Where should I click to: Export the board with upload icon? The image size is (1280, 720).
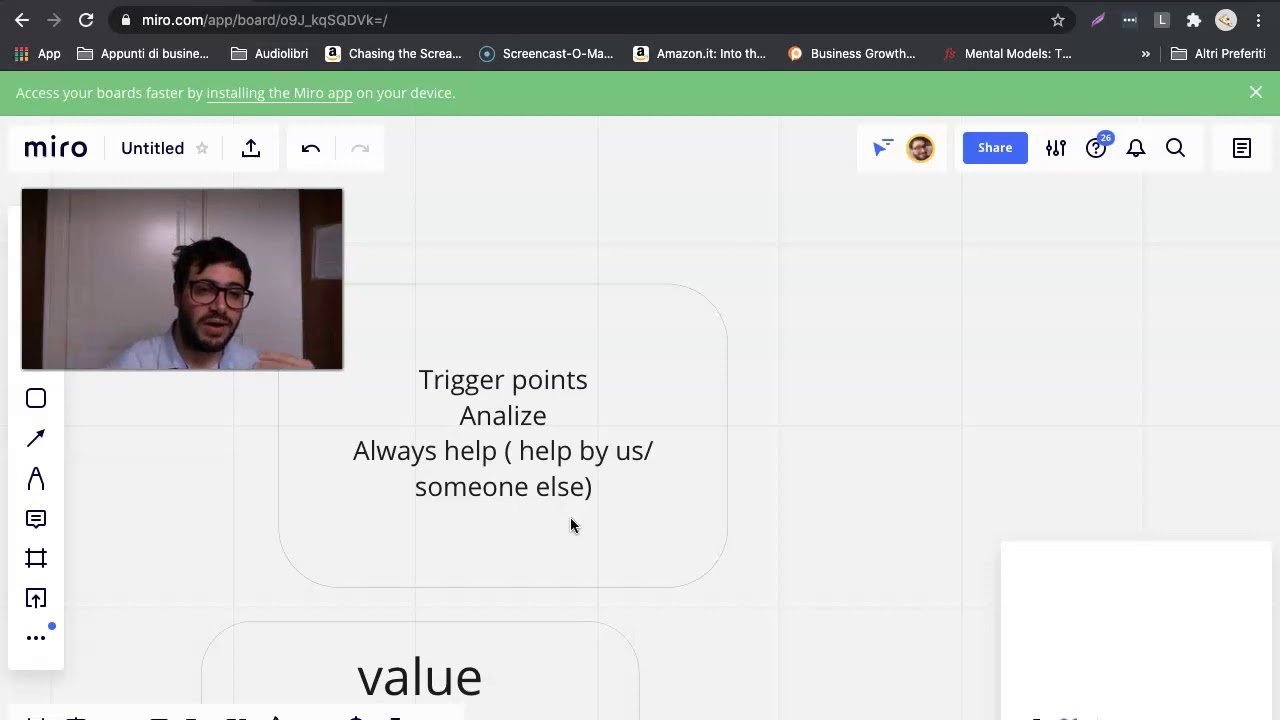pos(251,148)
